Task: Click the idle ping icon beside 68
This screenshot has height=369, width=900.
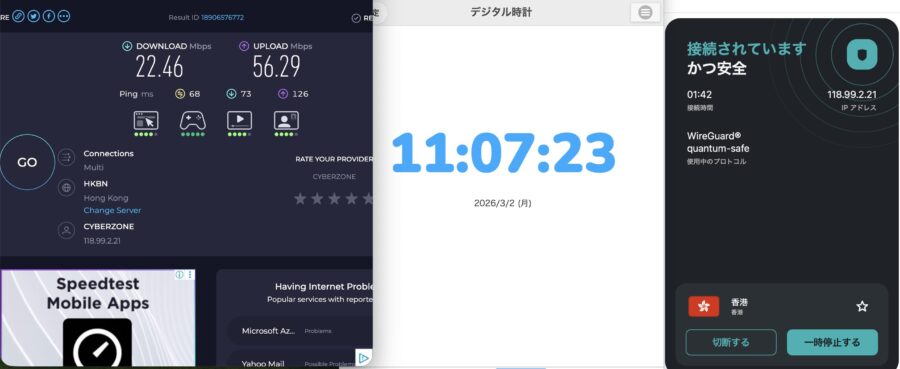Action: (x=180, y=94)
